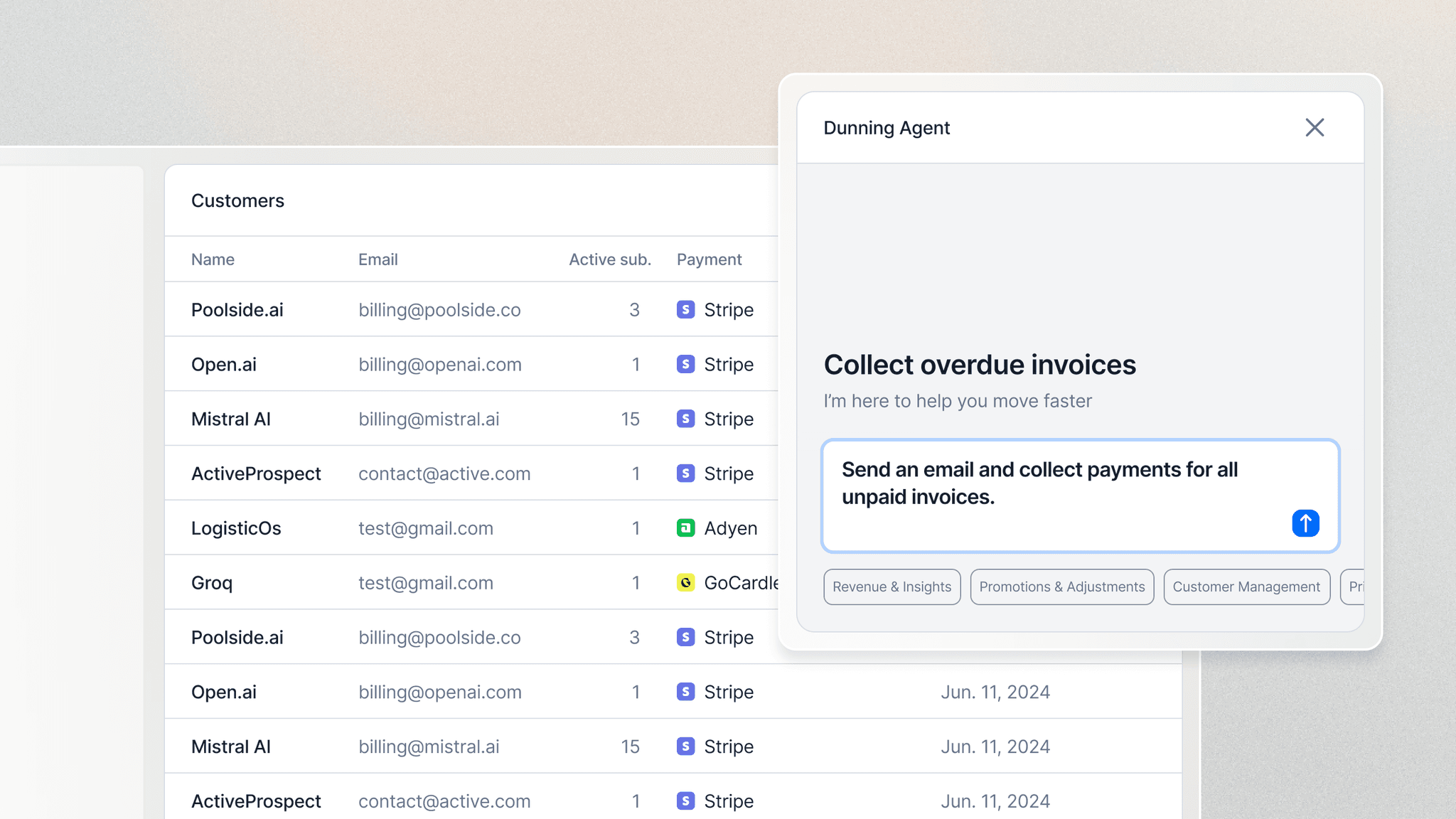
Task: Click the Collect overdue invoices heading
Action: 980,365
